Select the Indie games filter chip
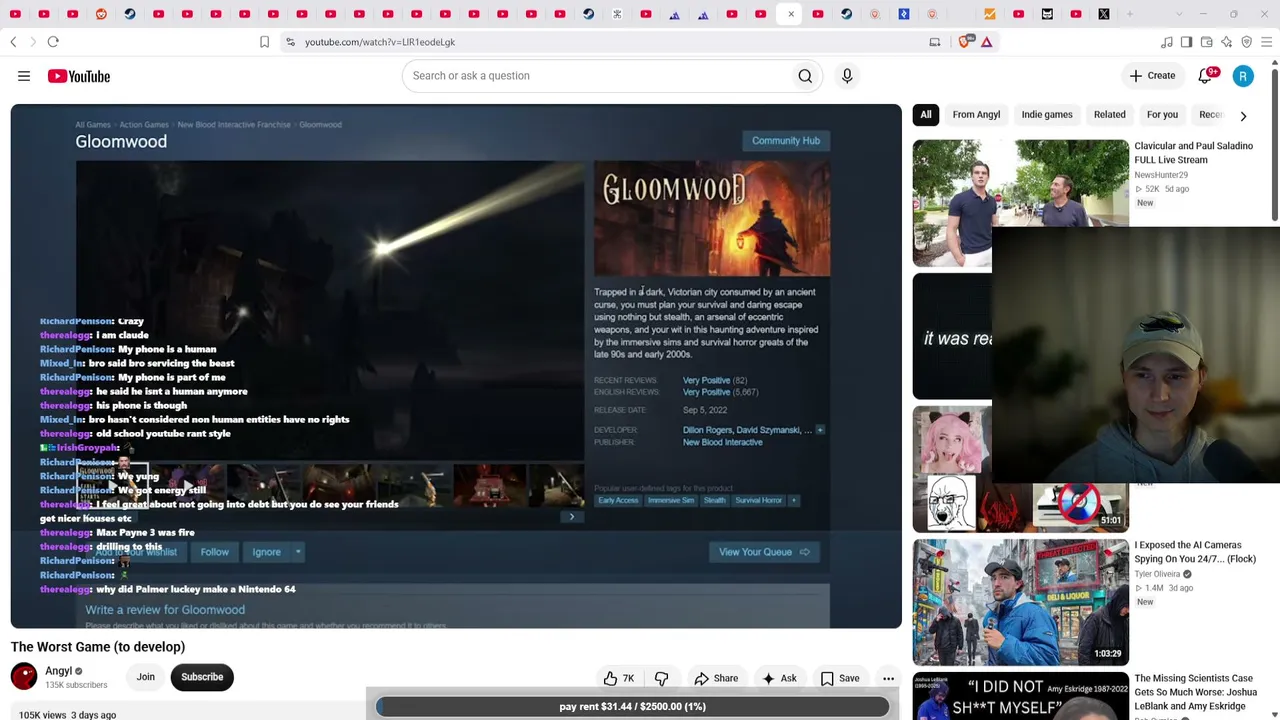1280x720 pixels. (x=1047, y=115)
